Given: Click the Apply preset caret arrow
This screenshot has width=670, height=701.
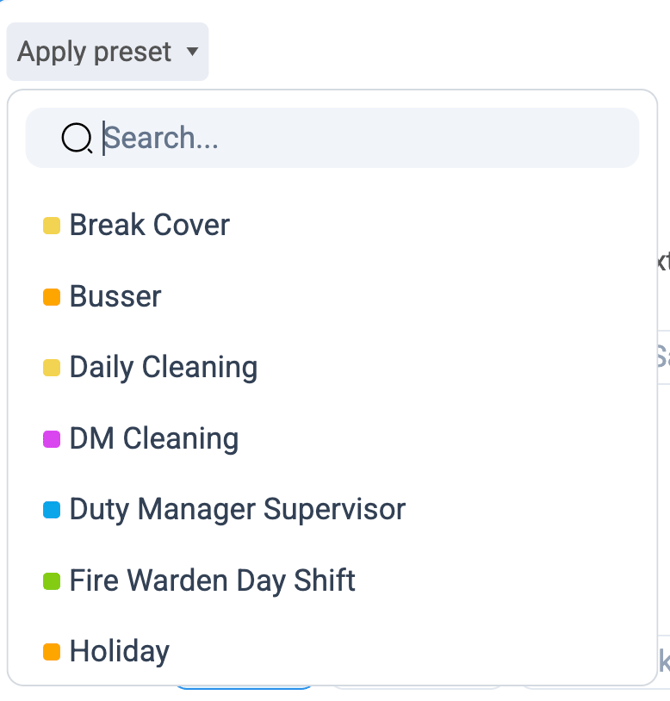Looking at the screenshot, I should (192, 52).
